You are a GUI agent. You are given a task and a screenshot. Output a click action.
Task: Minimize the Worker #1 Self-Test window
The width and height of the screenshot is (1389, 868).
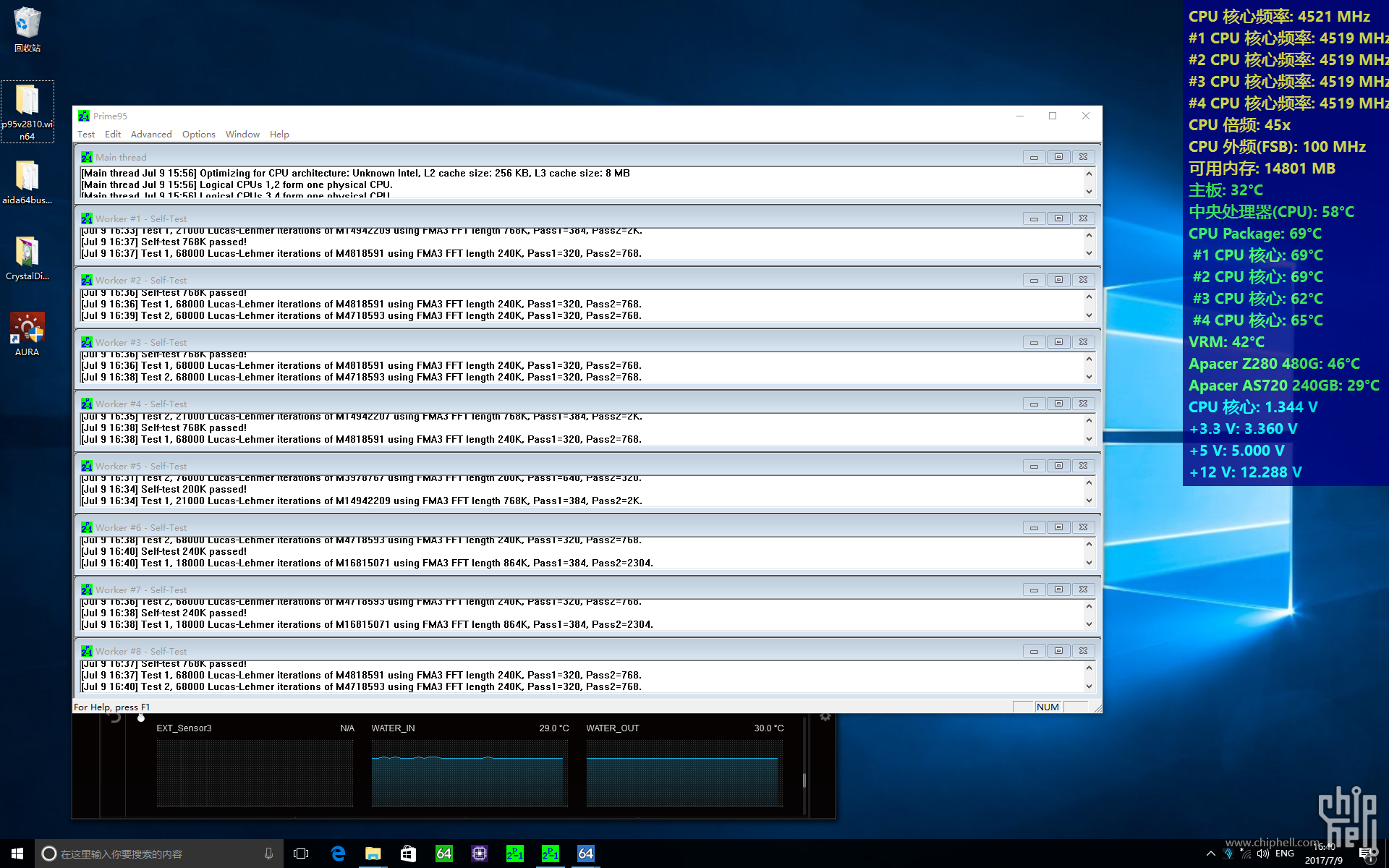pos(1034,218)
